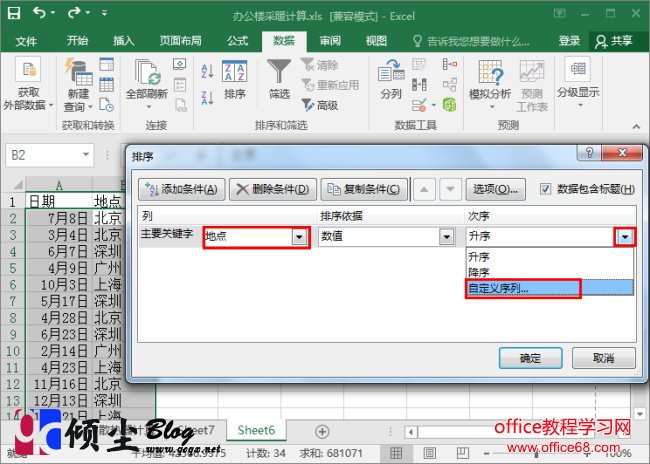Screen dimensions: 650x464
Task: Collapse the ribbon with the arrow
Action: (x=636, y=126)
